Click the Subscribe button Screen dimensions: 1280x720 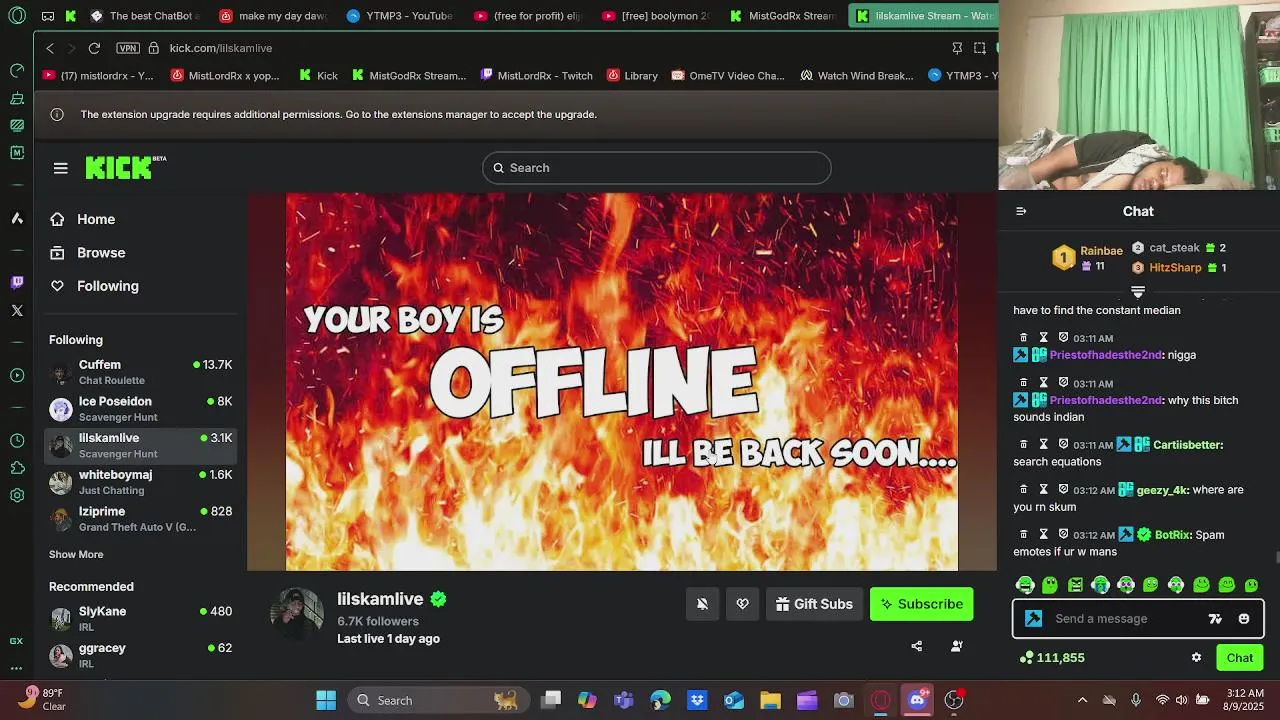921,604
